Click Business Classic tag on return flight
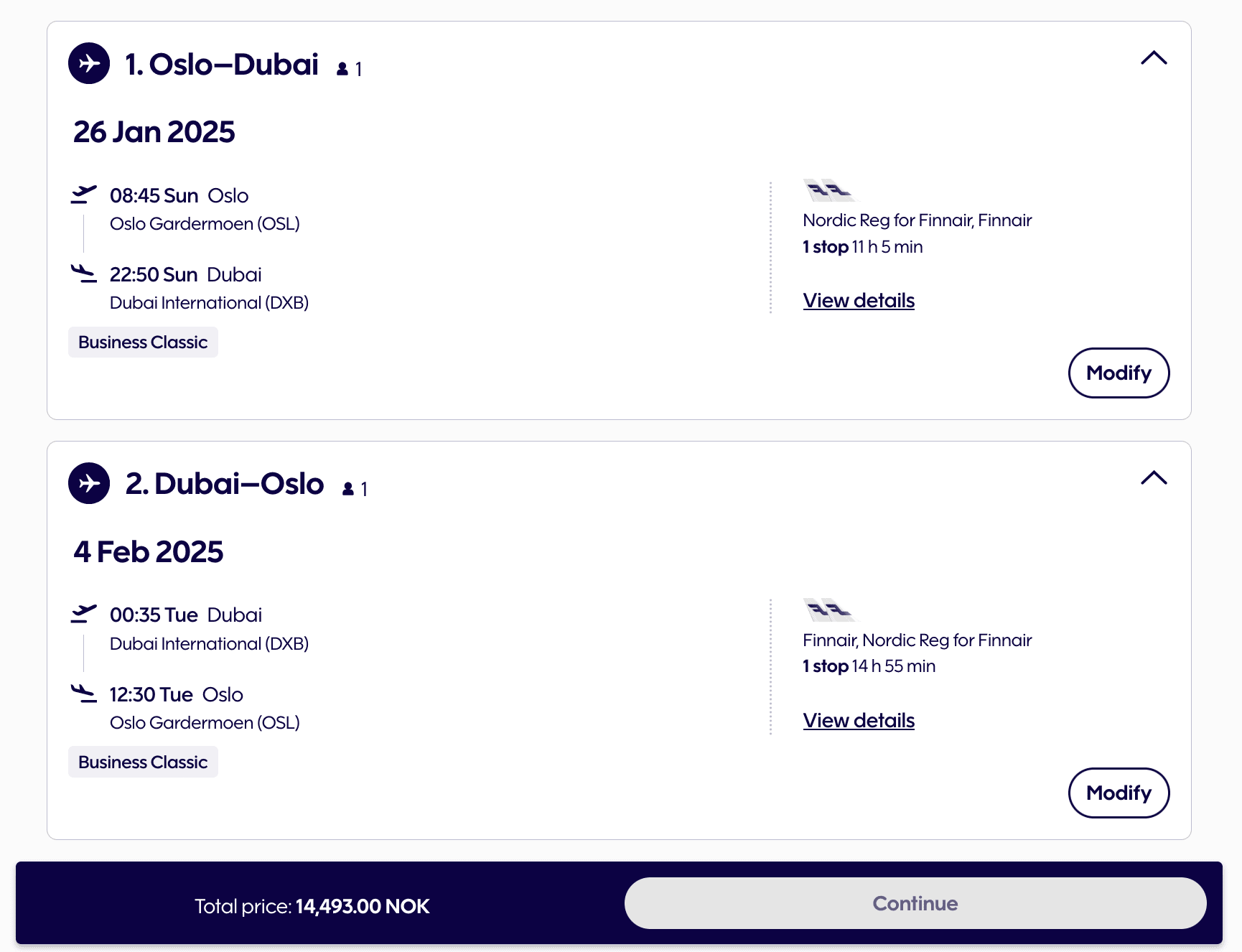This screenshot has width=1242, height=952. [x=143, y=762]
